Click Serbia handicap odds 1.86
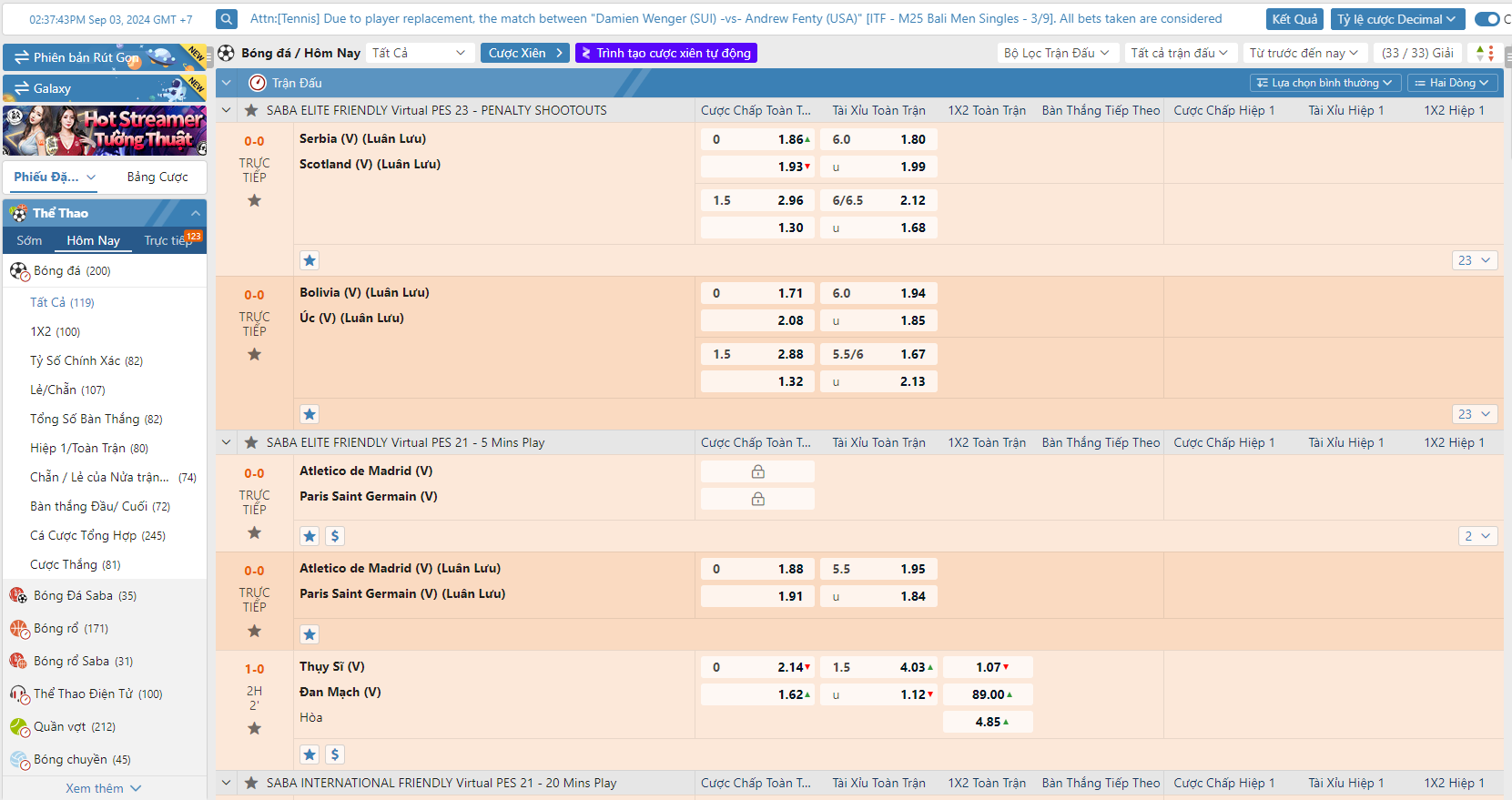The width and height of the screenshot is (1512, 800). [757, 139]
